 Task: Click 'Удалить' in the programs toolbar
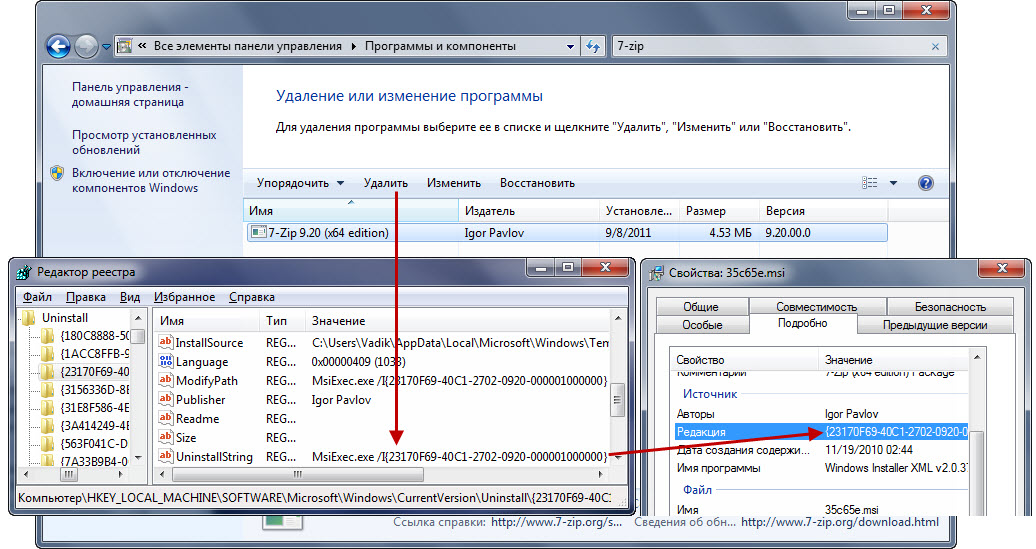pyautogui.click(x=385, y=183)
